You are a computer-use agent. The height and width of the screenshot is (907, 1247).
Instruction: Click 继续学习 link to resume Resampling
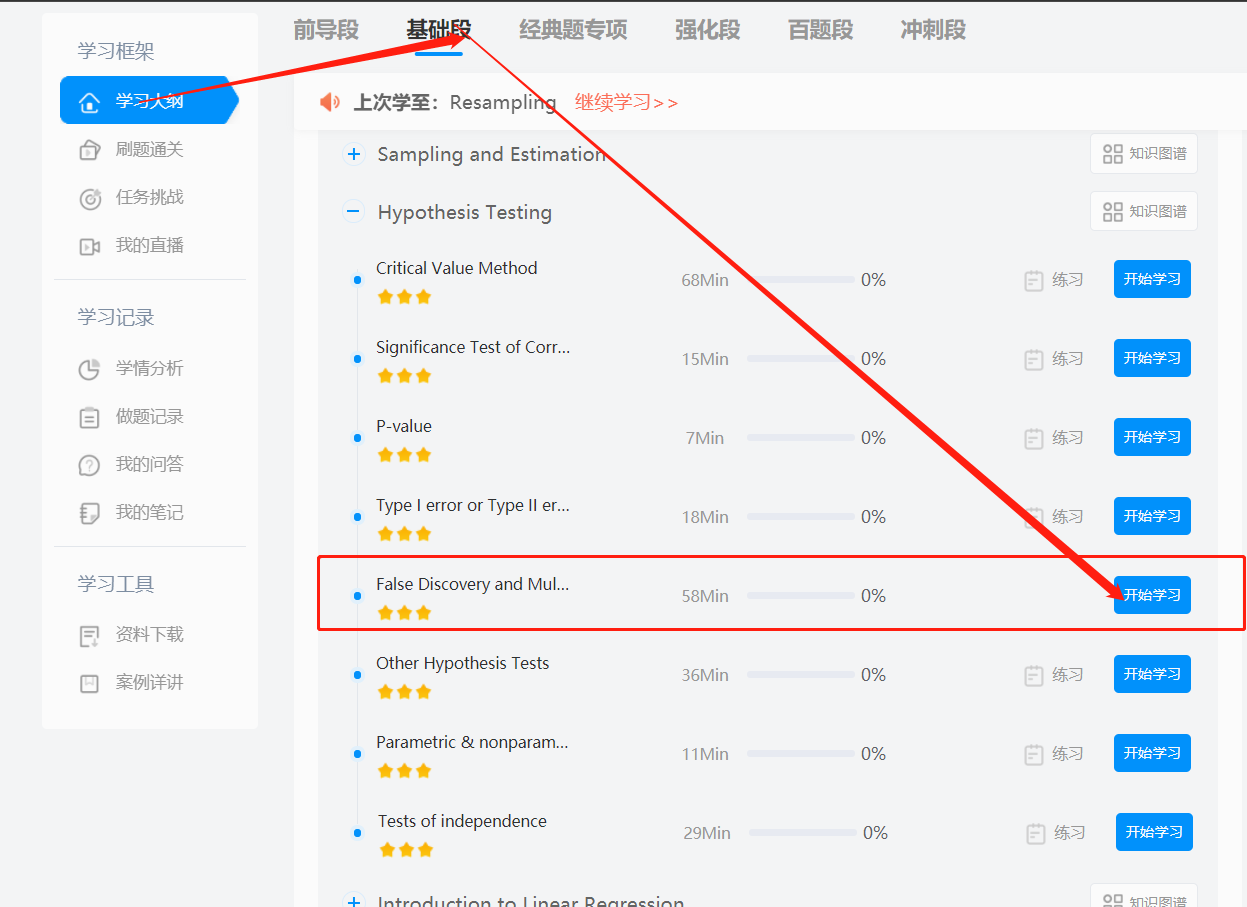pyautogui.click(x=626, y=103)
